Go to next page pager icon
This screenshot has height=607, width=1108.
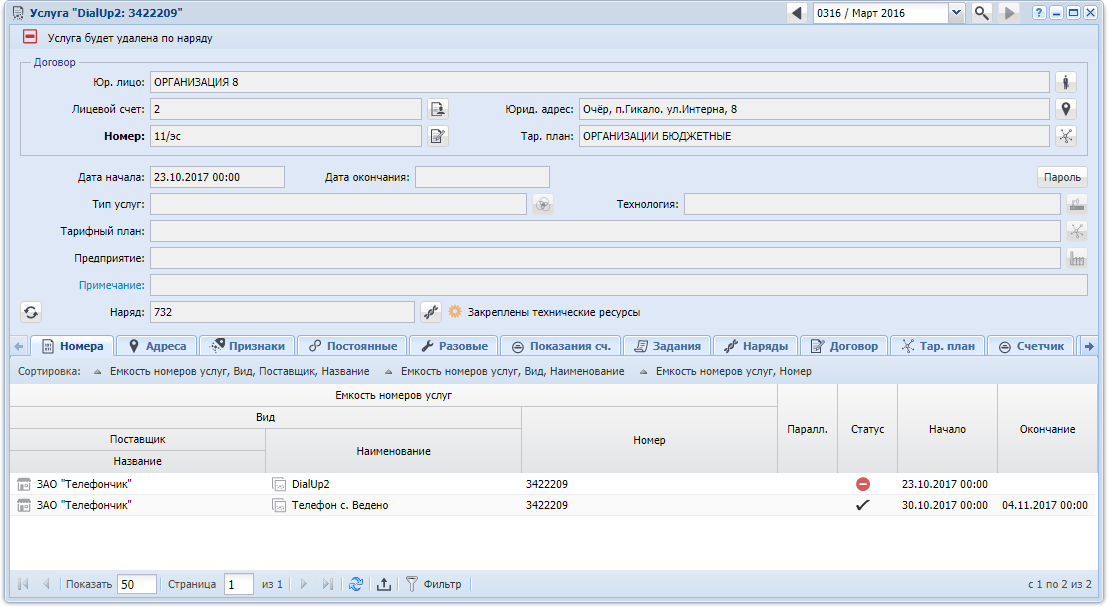point(304,584)
